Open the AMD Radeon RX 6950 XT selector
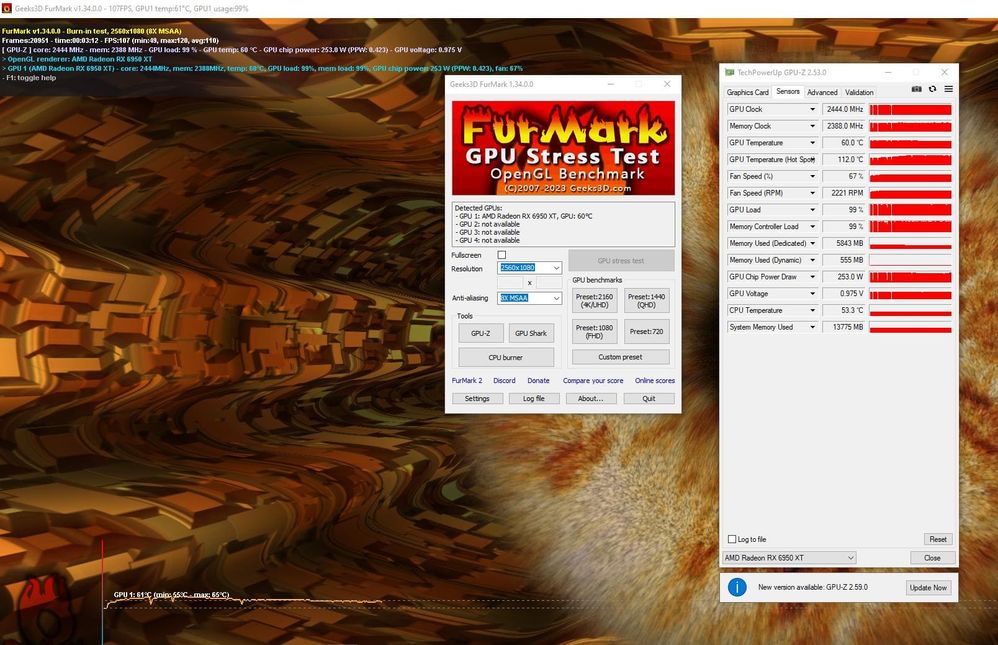 click(x=789, y=558)
